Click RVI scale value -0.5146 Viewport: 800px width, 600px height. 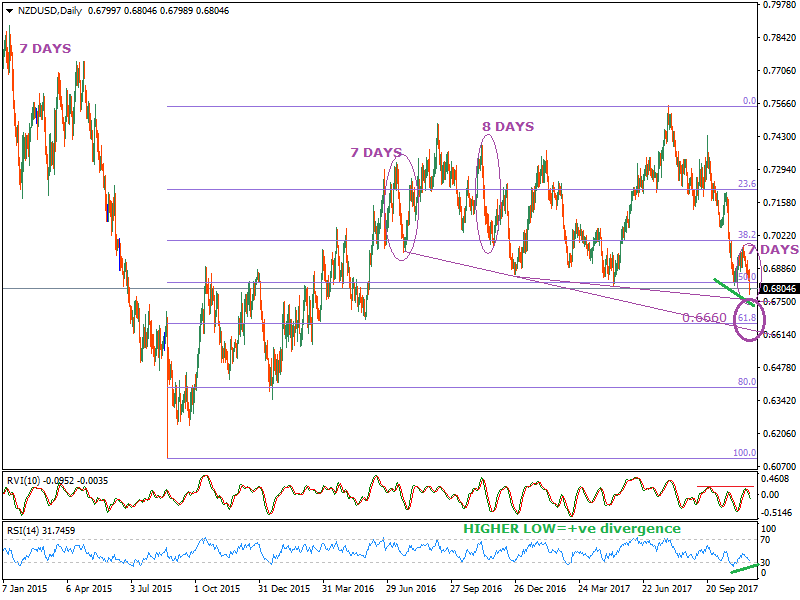point(775,512)
